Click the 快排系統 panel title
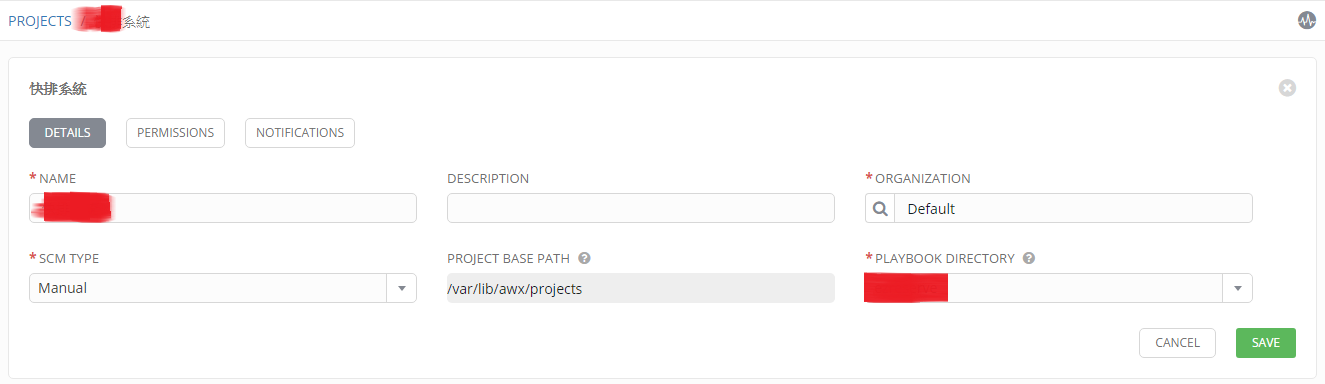 click(58, 89)
